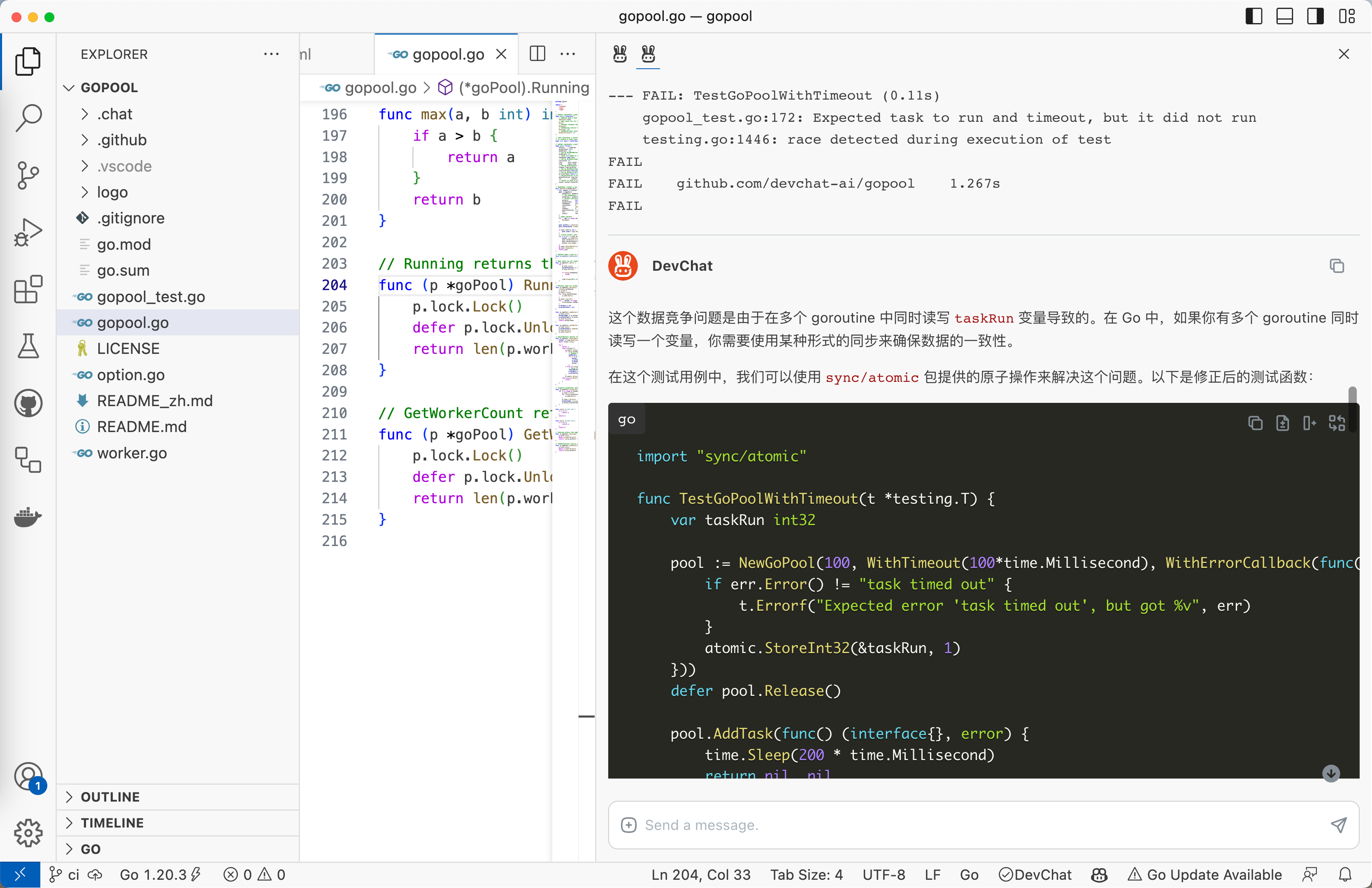The image size is (1372, 888).
Task: Toggle the primary side bar layout
Action: point(1253,16)
